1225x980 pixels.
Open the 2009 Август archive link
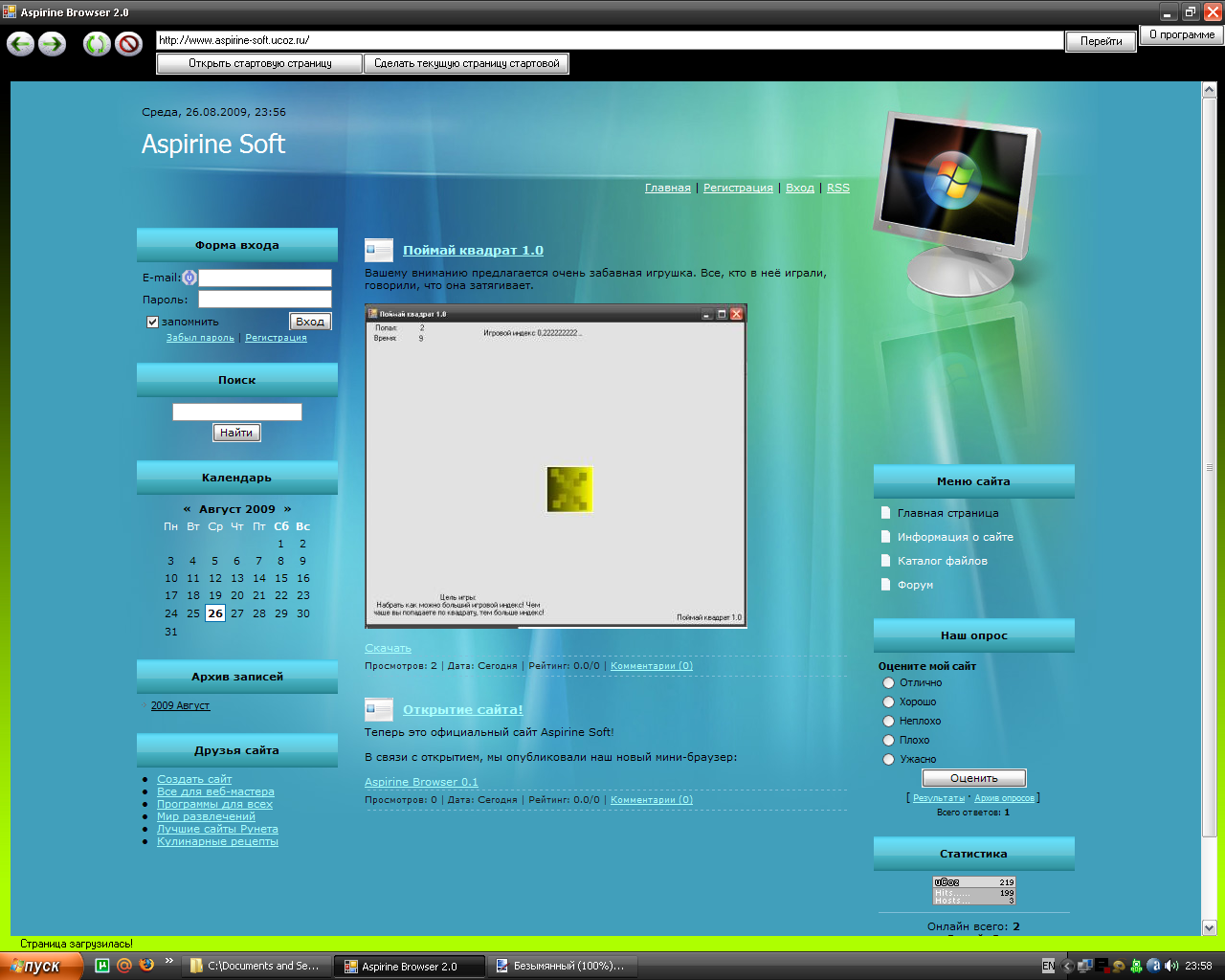click(180, 705)
